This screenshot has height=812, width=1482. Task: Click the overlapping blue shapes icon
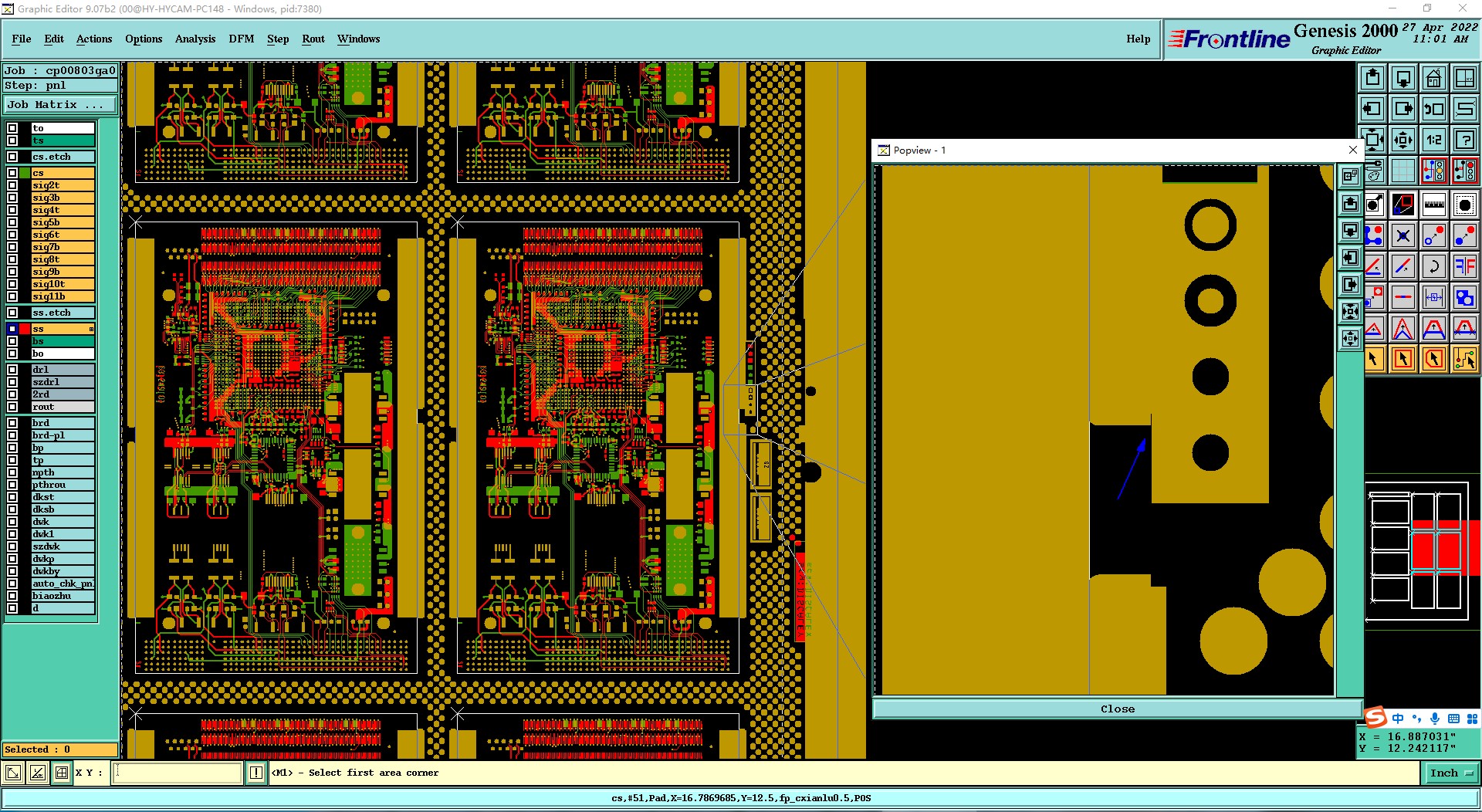[x=1465, y=297]
